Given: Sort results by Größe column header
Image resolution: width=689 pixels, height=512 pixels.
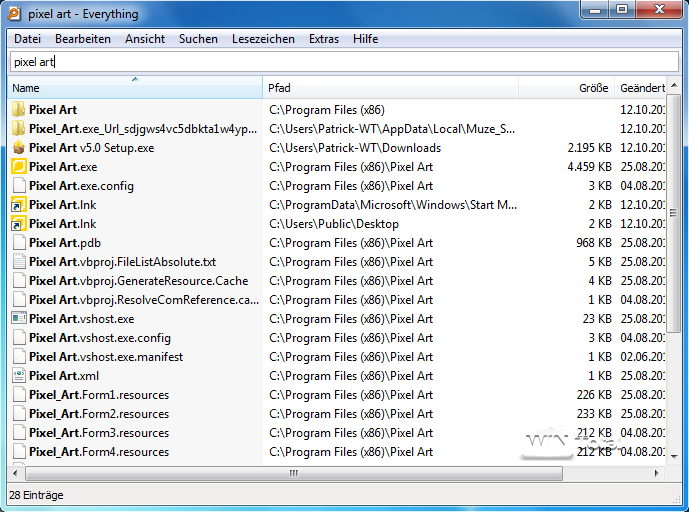Looking at the screenshot, I should click(x=566, y=88).
